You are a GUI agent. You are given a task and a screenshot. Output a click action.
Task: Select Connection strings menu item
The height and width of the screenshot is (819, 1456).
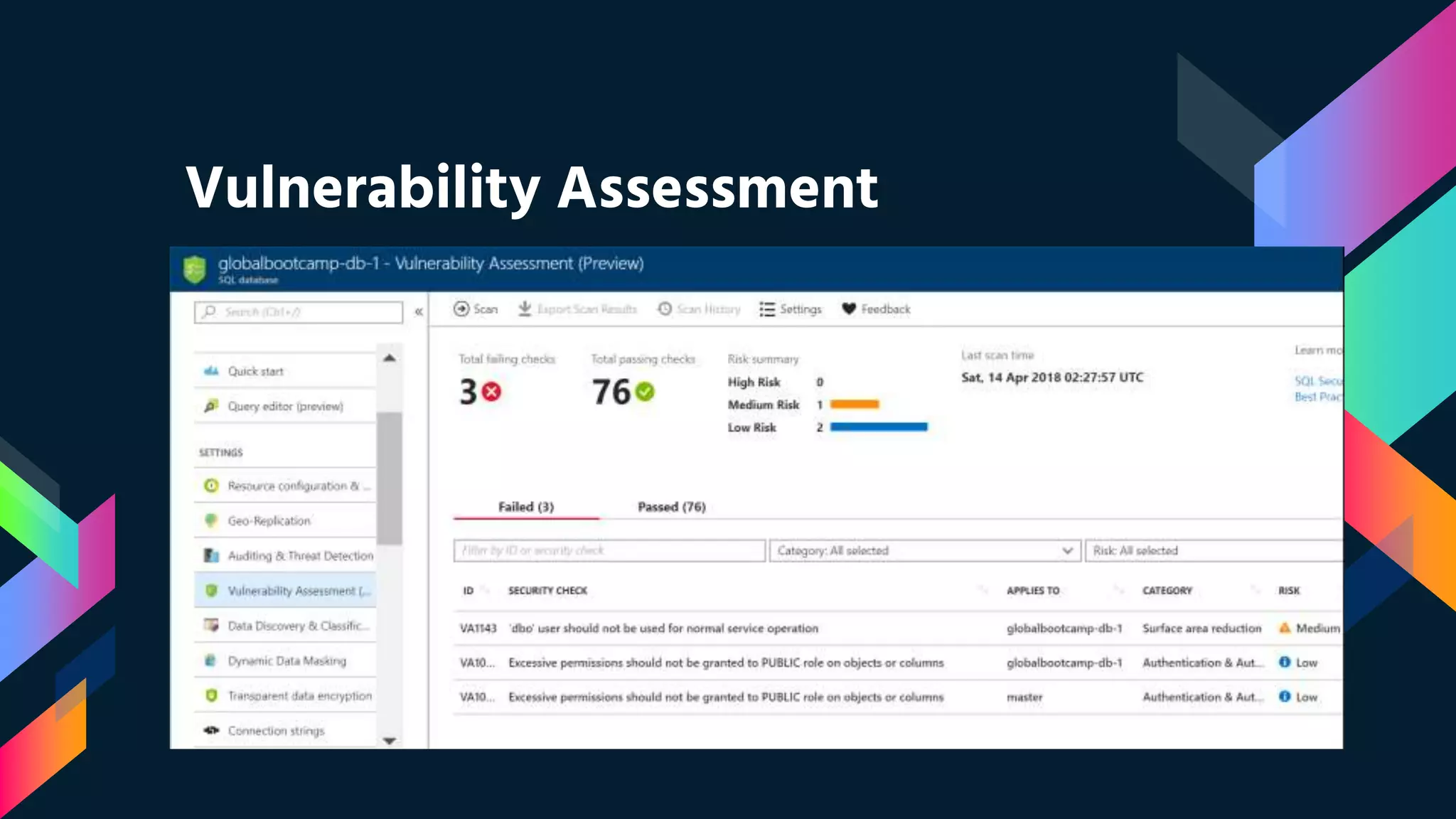click(285, 730)
